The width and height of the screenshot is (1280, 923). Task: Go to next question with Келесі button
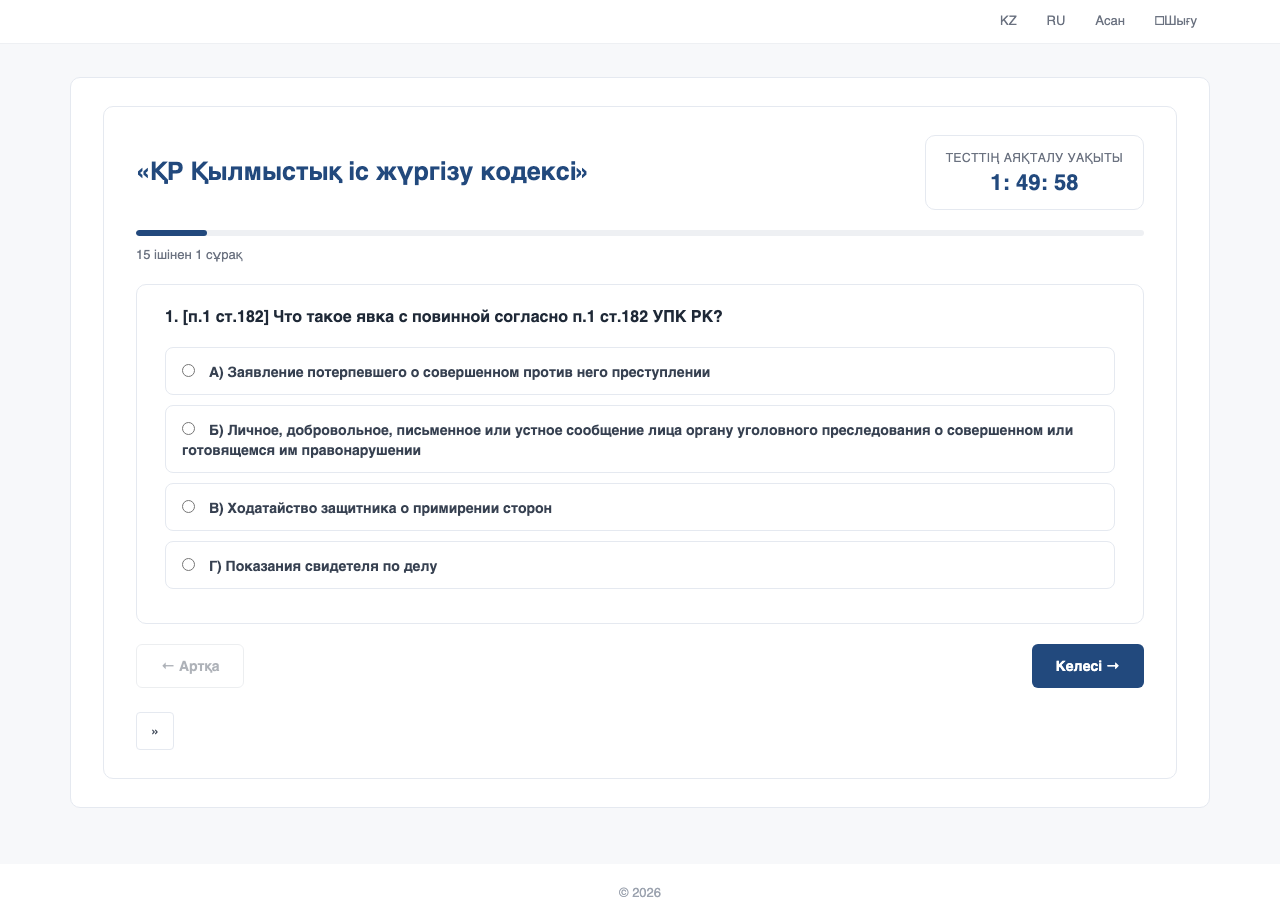click(x=1088, y=666)
